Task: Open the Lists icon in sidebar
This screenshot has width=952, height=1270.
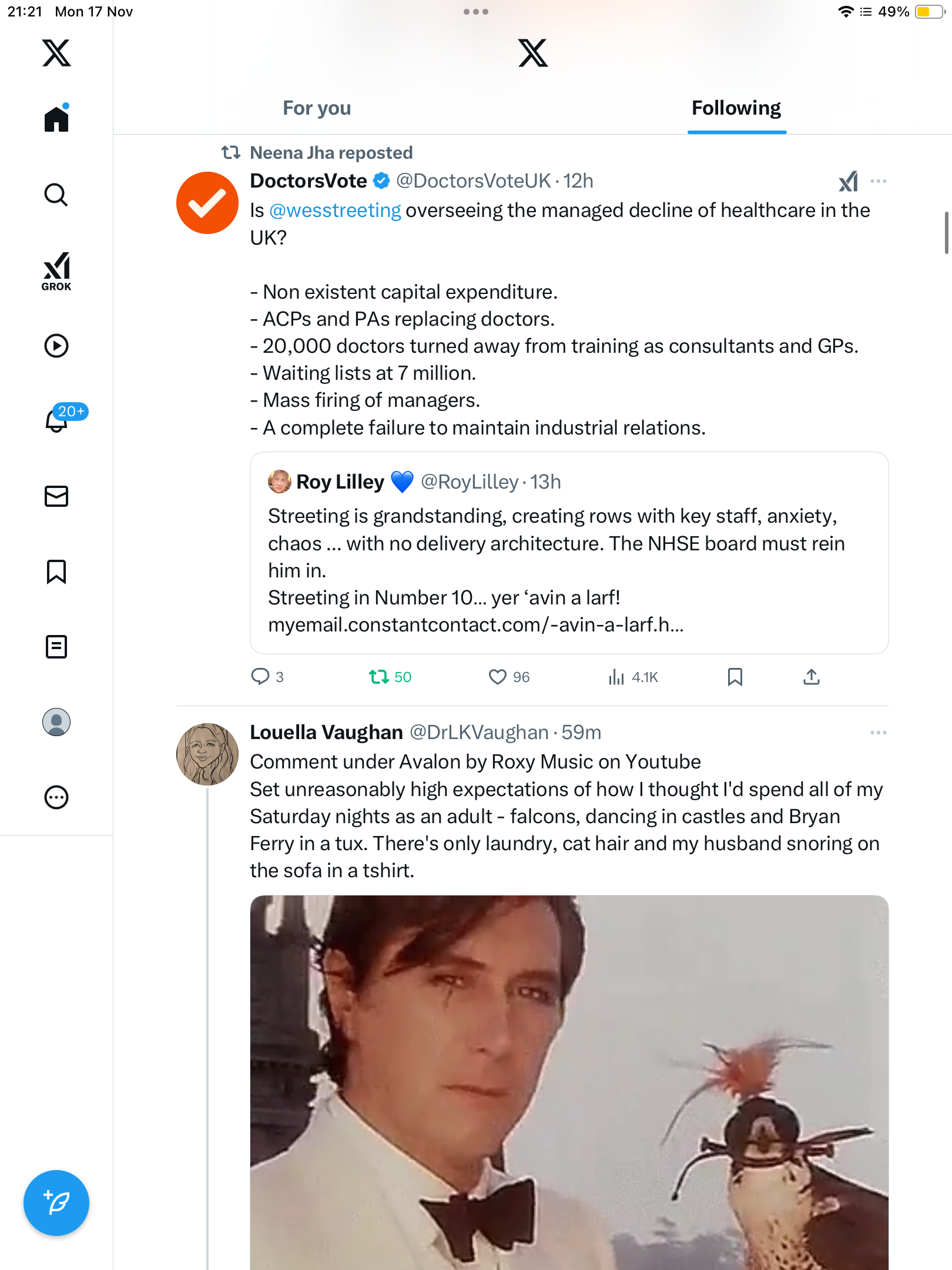Action: [56, 647]
